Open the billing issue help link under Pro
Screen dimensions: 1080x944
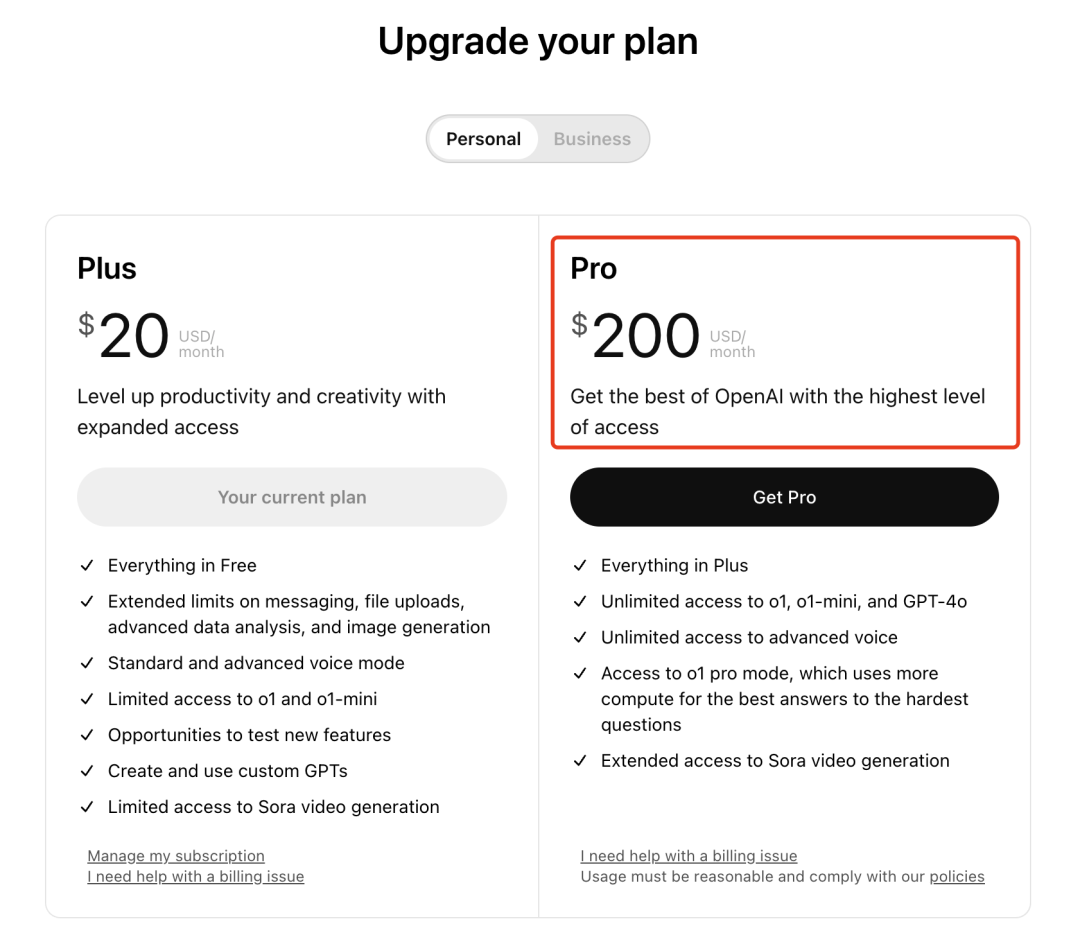[689, 856]
